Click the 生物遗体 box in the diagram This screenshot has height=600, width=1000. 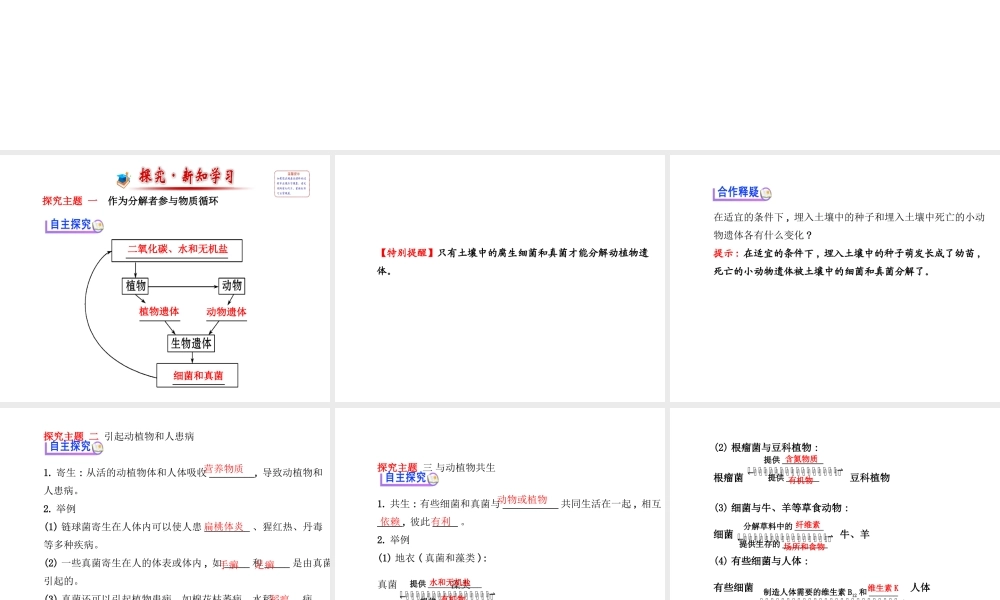191,343
